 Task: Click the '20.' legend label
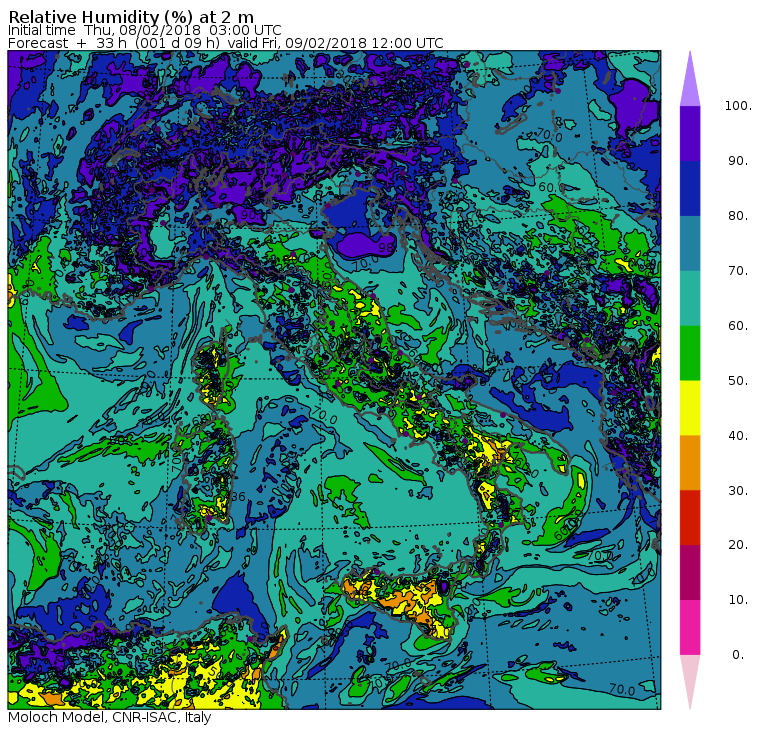(738, 545)
